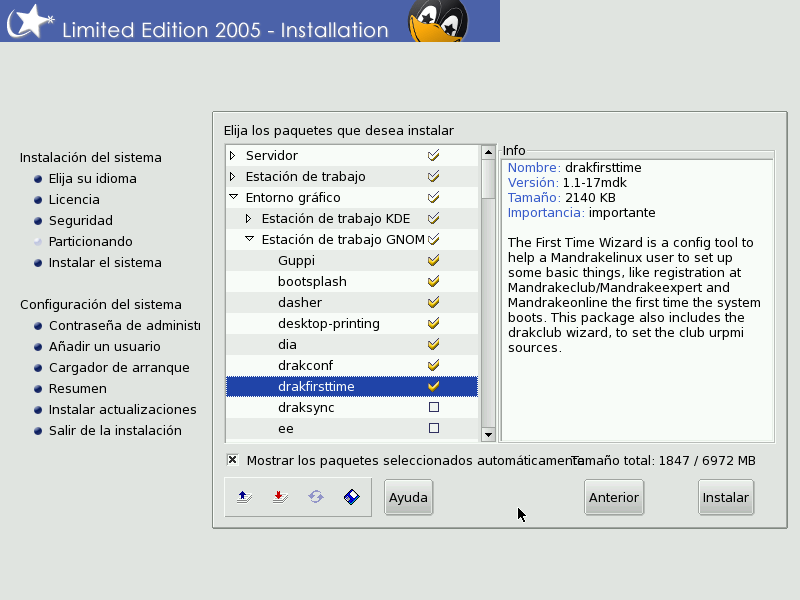Check the draksync package box

tap(434, 407)
